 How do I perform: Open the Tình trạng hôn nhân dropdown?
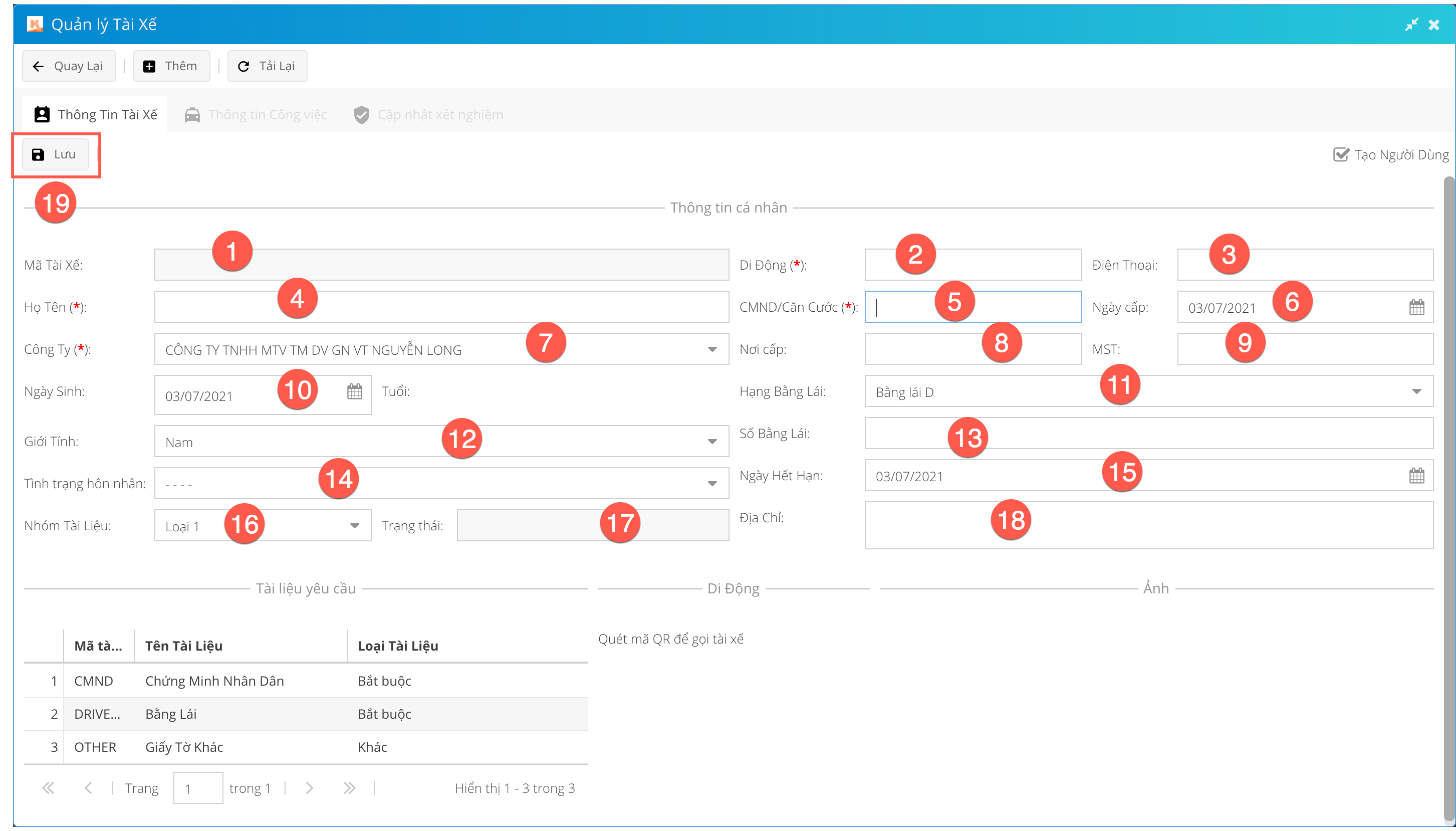[x=712, y=484]
